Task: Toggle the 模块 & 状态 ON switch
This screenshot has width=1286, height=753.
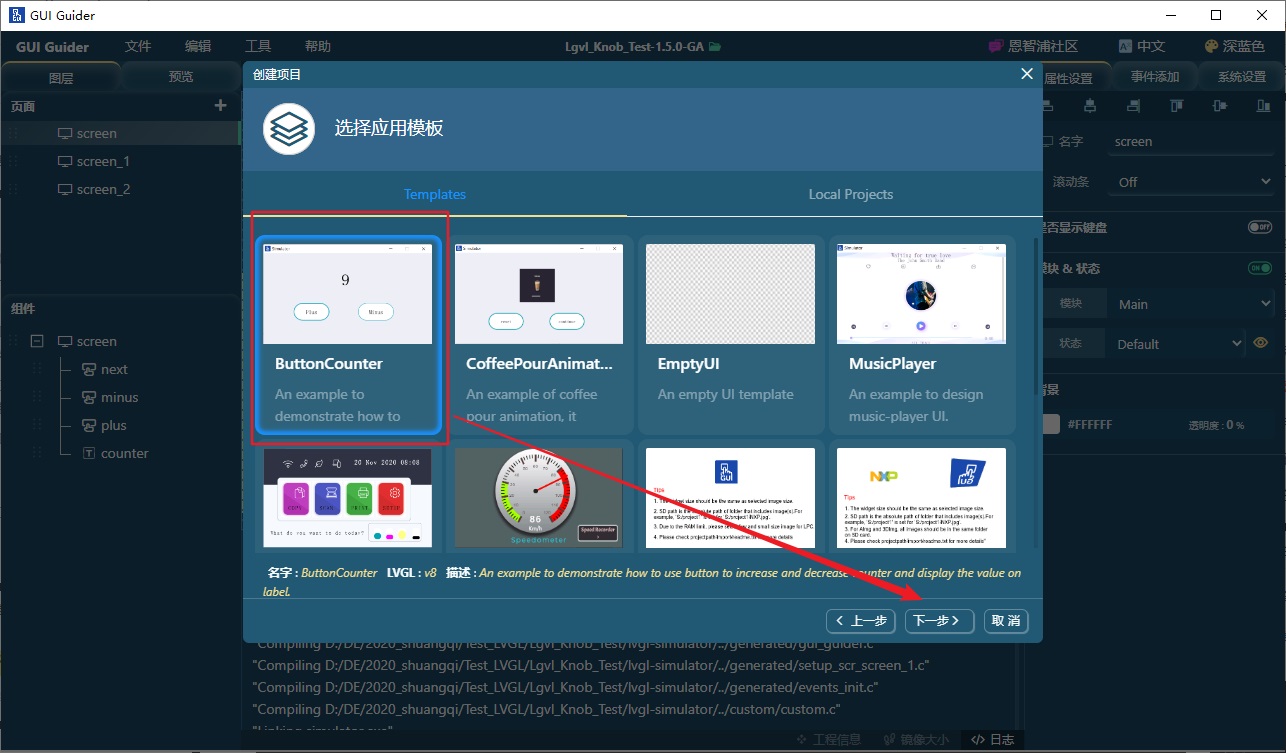Action: pos(1259,268)
